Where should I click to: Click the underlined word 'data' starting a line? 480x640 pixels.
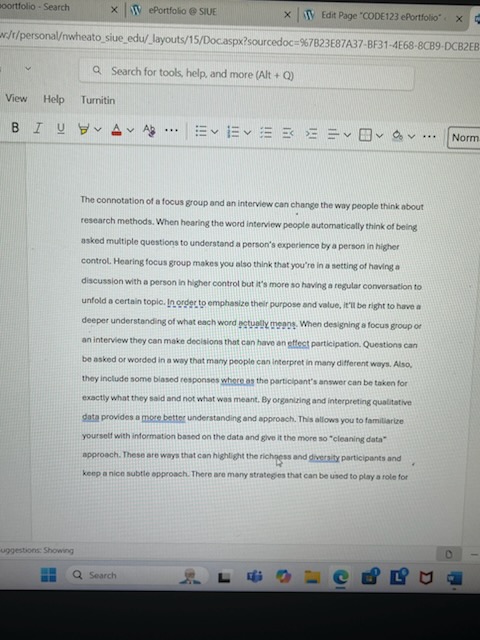tap(91, 417)
